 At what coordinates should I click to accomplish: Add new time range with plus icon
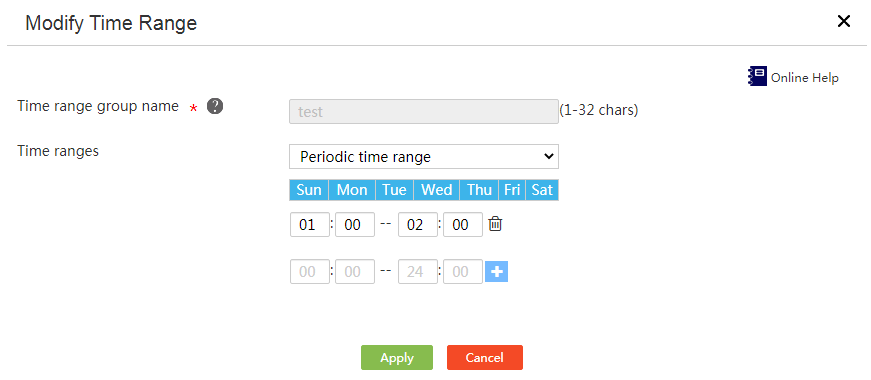coord(497,272)
